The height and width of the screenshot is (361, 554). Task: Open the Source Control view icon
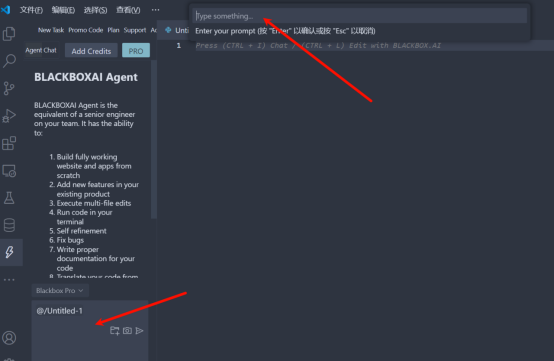click(9, 88)
